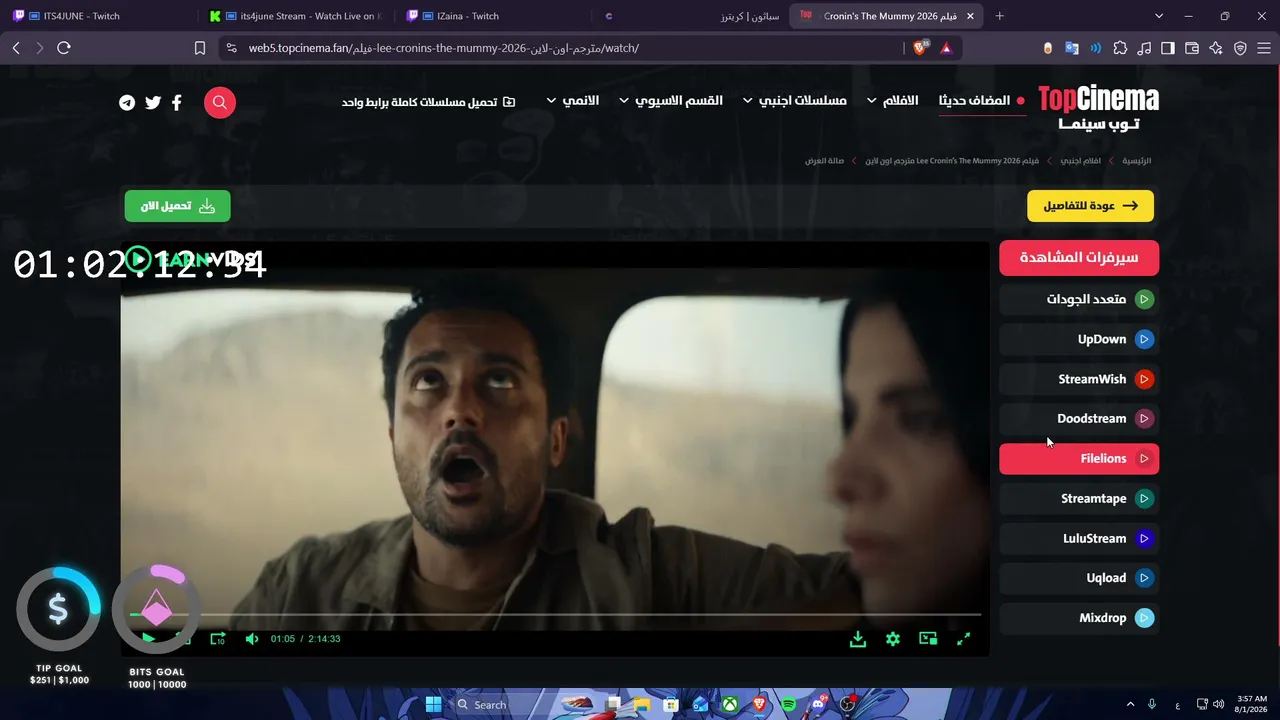Select the Uqload server
The width and height of the screenshot is (1280, 720).
(1079, 578)
